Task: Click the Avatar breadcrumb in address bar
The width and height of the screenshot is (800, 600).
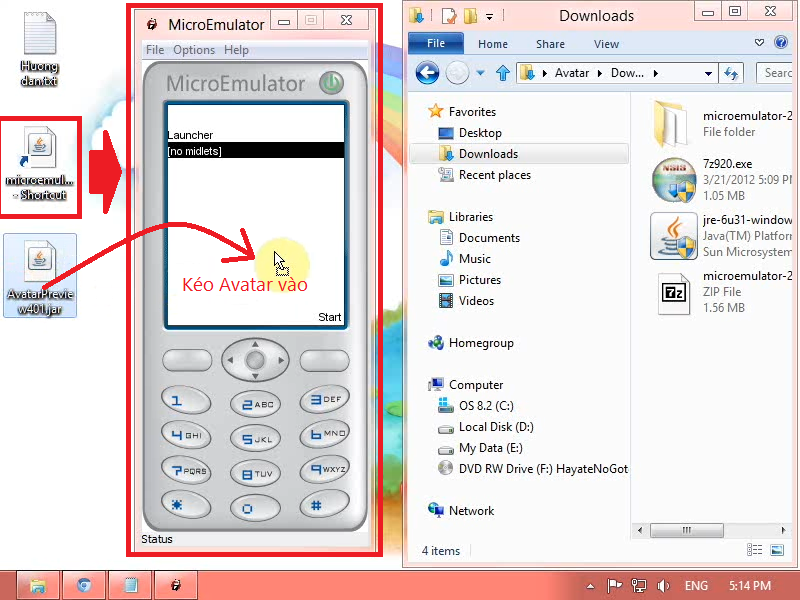Action: [571, 73]
